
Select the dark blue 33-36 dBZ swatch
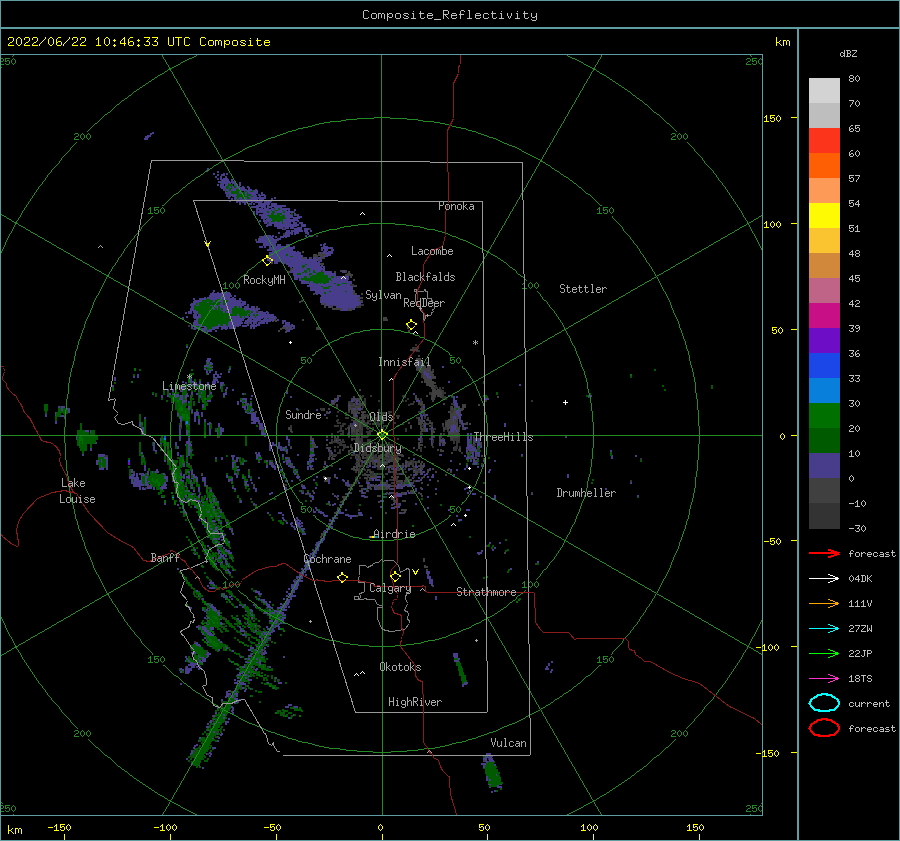[824, 366]
